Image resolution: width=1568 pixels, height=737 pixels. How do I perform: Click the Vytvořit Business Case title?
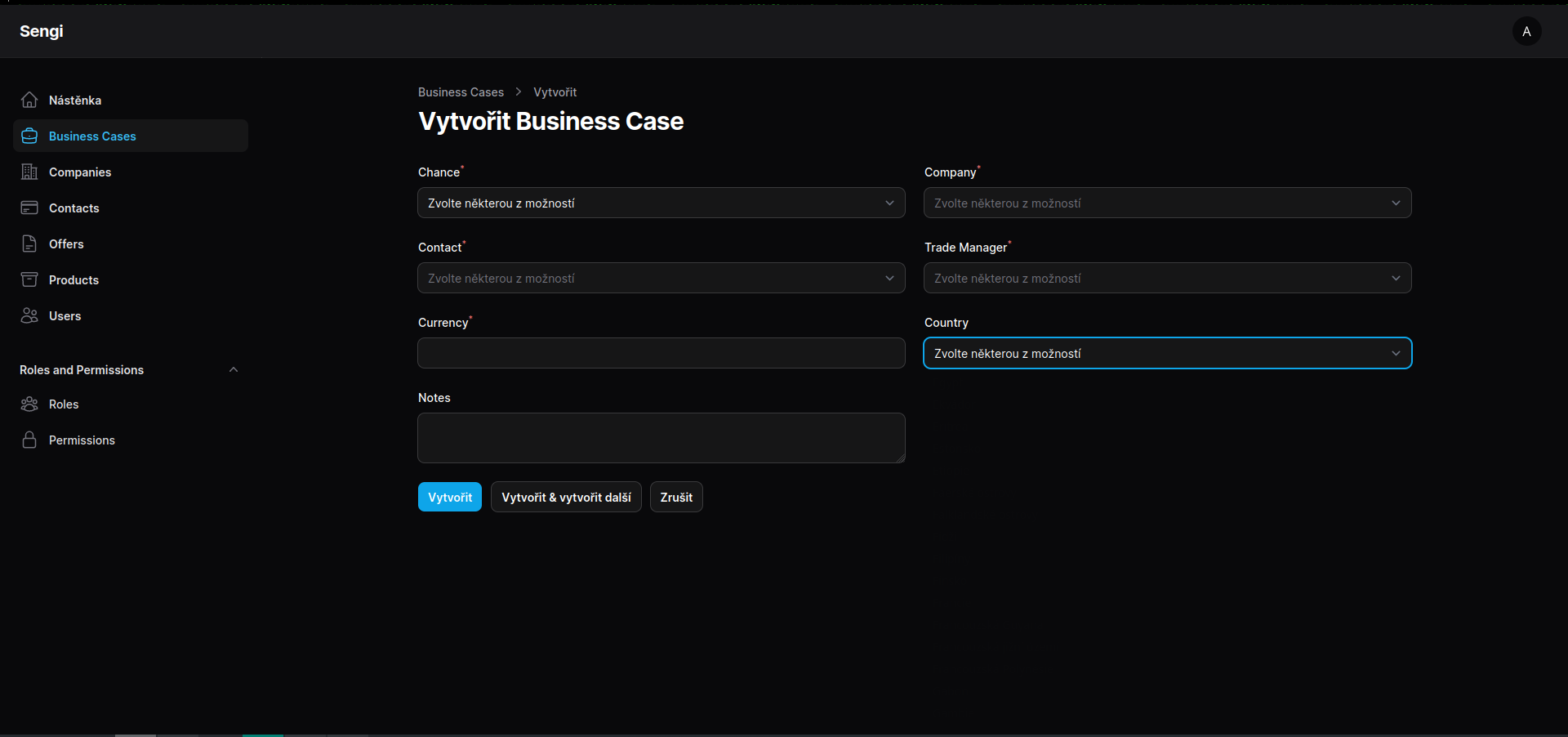coord(550,121)
